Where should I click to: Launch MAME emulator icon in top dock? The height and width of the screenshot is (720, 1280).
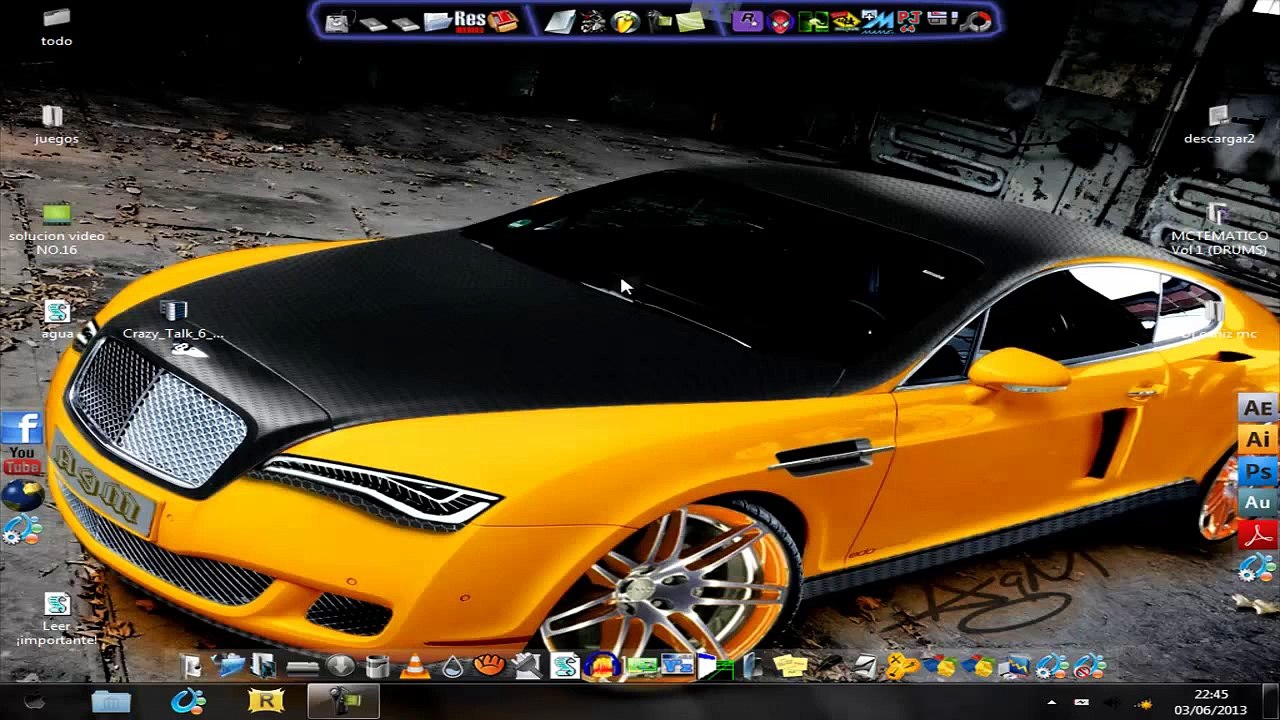point(877,21)
